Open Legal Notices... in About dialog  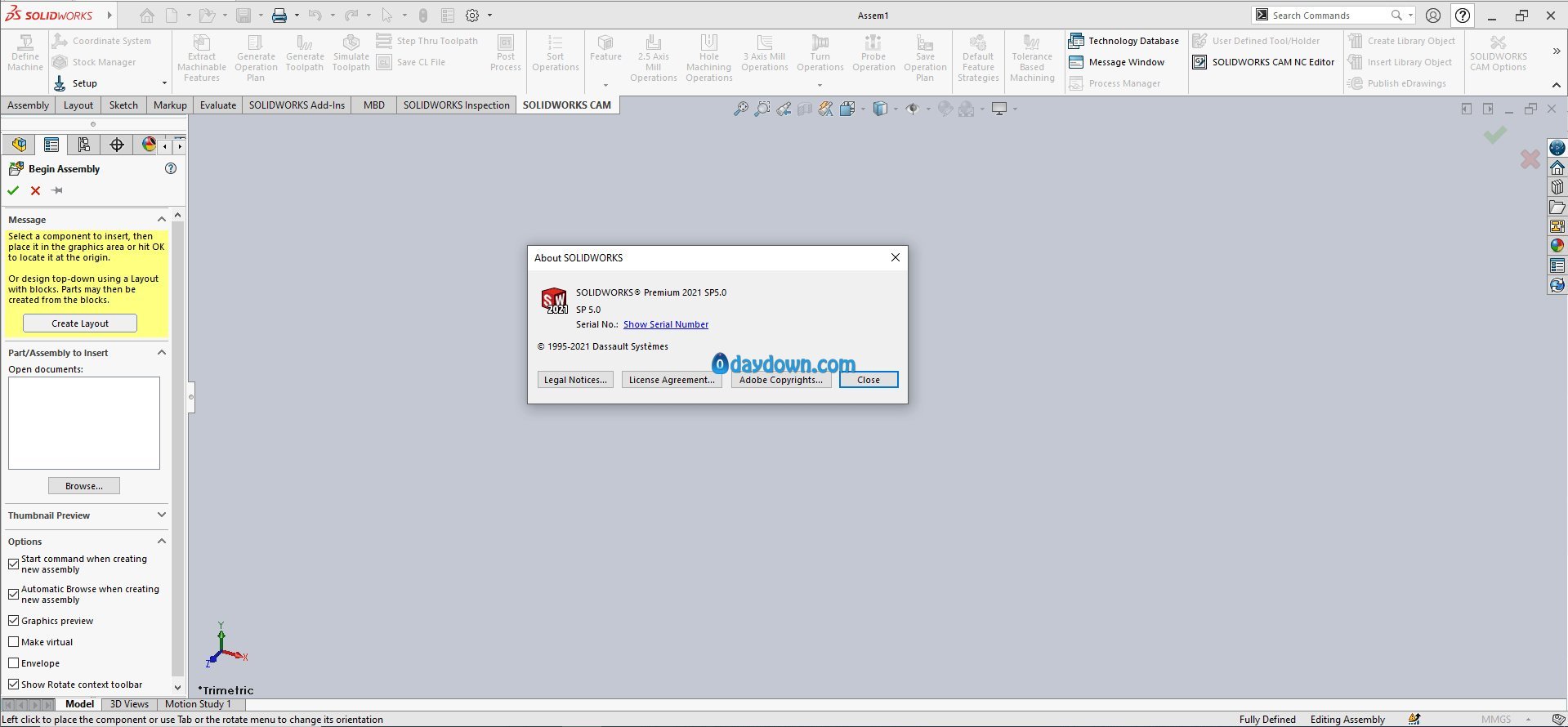click(575, 380)
